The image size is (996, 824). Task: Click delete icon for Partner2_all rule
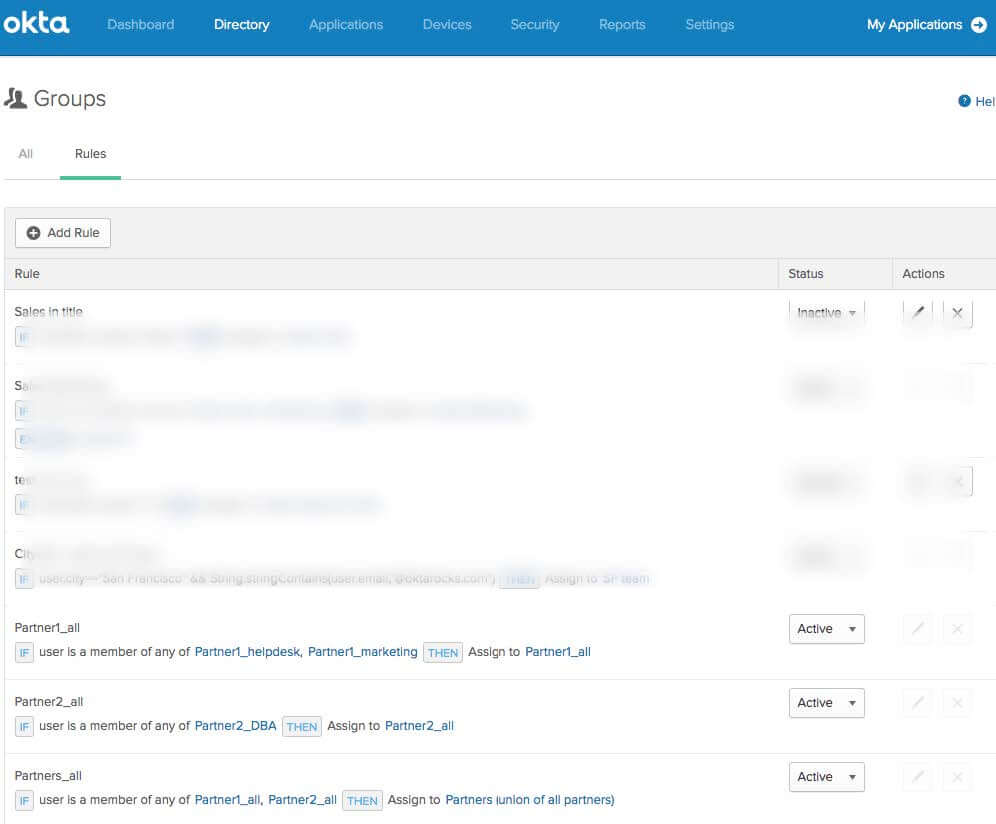click(x=957, y=703)
